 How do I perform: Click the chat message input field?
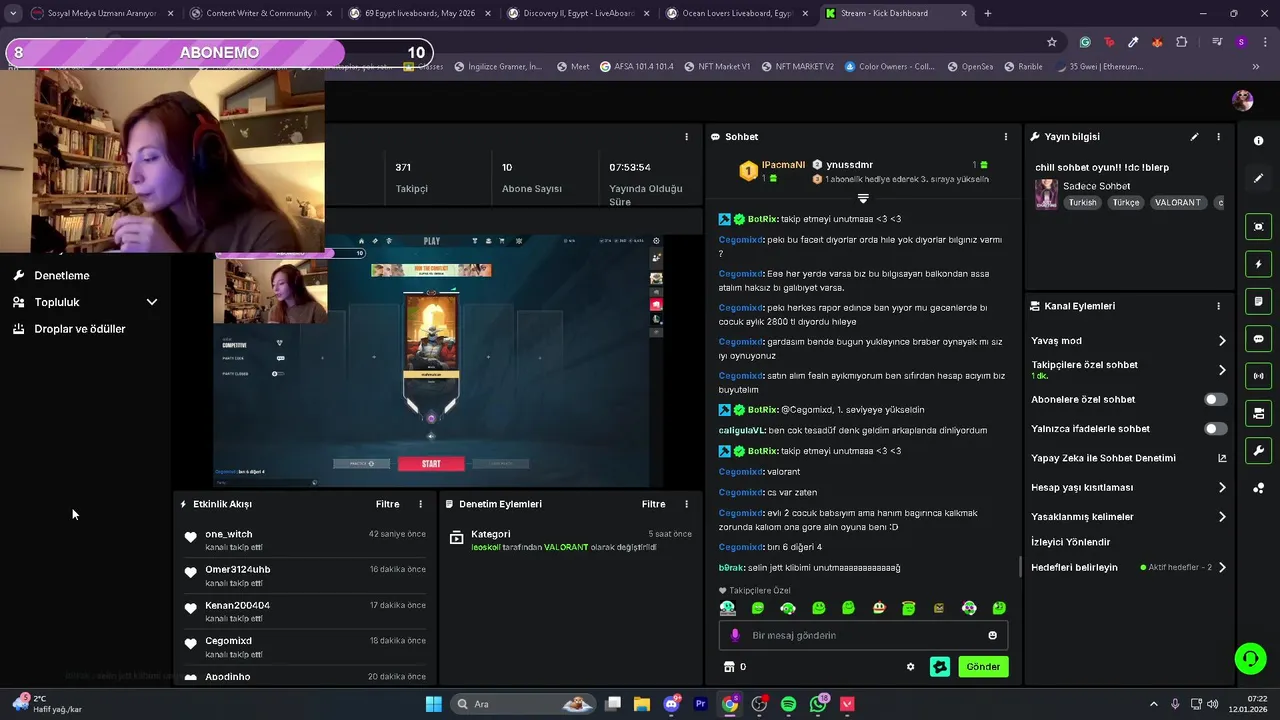pyautogui.click(x=863, y=635)
